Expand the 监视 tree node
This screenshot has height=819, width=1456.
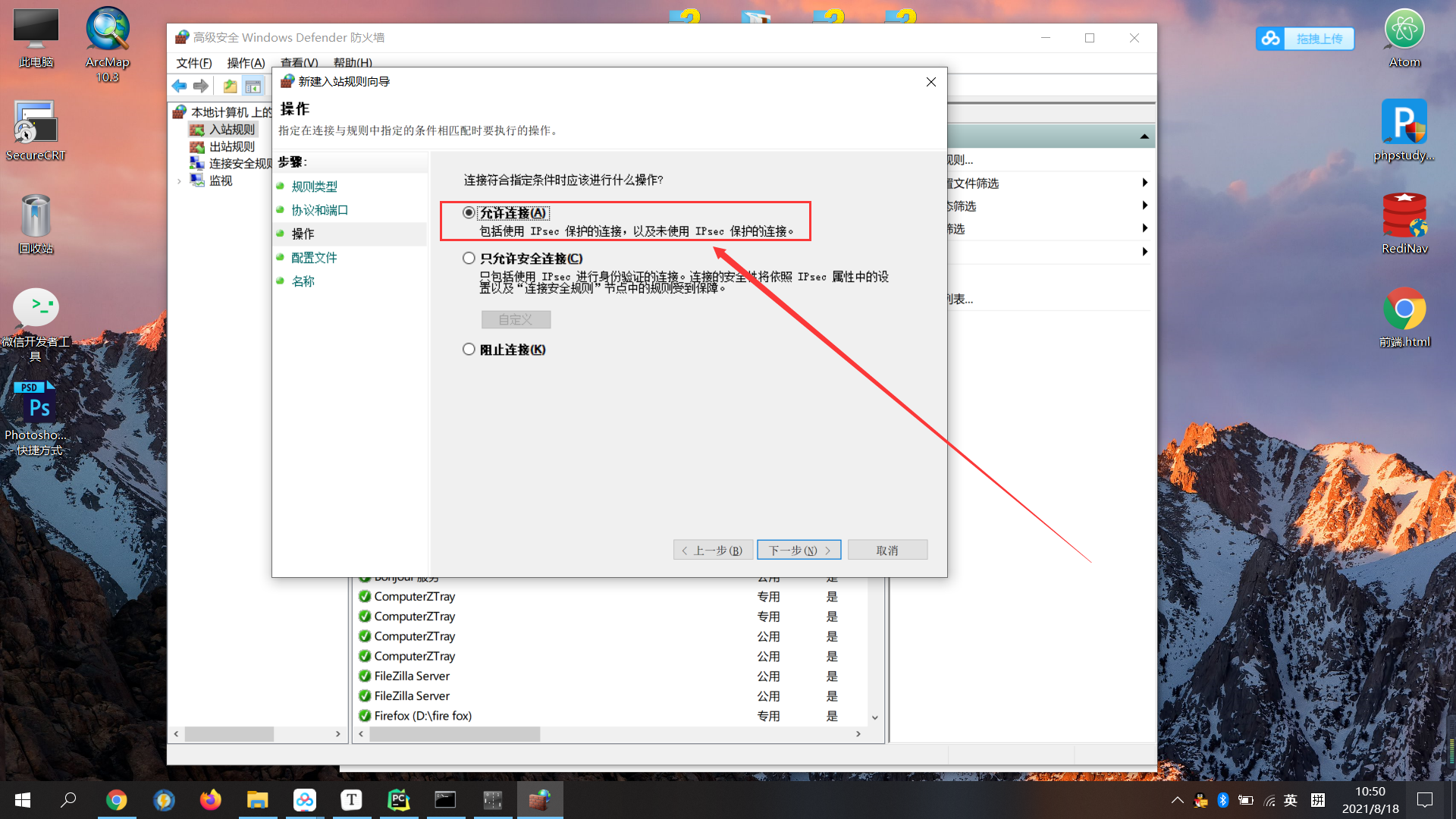pyautogui.click(x=179, y=180)
